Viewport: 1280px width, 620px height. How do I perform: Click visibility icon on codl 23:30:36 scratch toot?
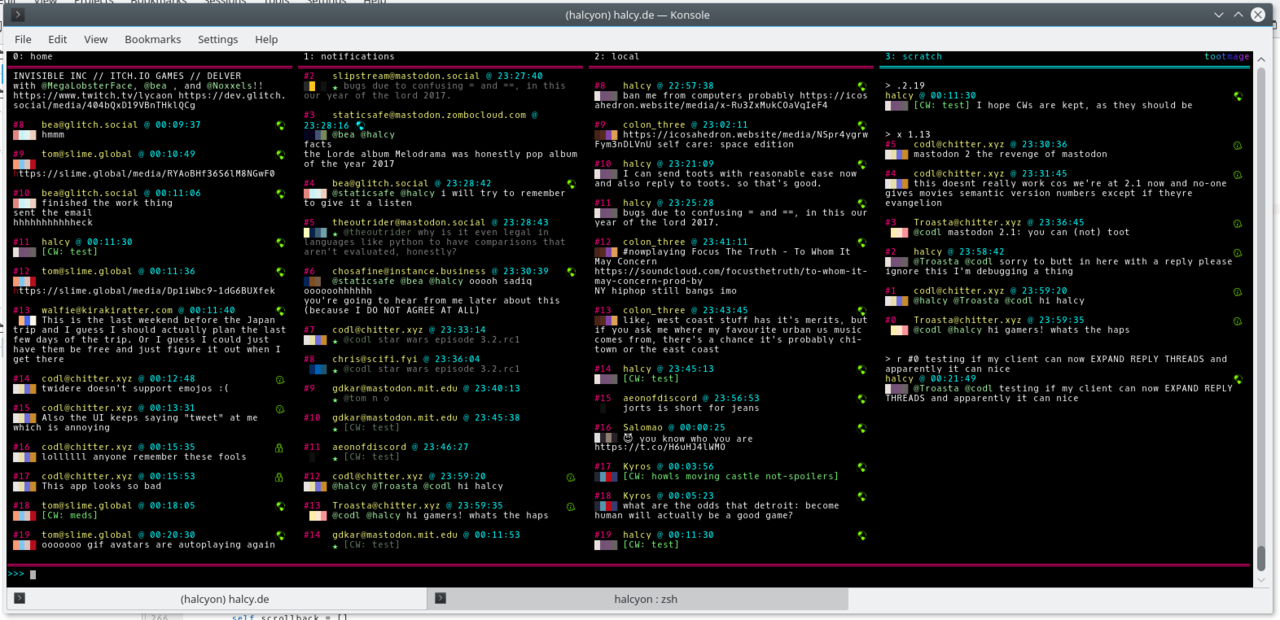pyautogui.click(x=1237, y=145)
